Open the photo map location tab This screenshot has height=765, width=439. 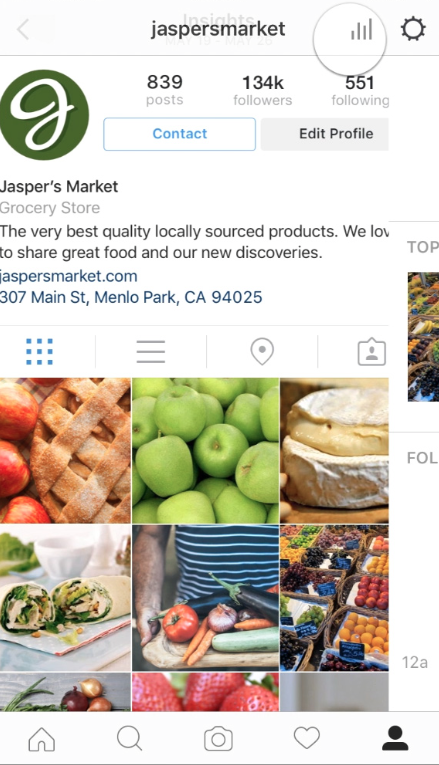pos(262,351)
